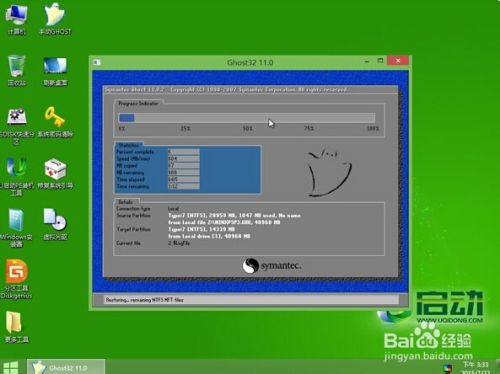Viewport: 500px width, 374px height.
Task: Open the DISK快速分区 gear drive icon
Action: tap(16, 125)
